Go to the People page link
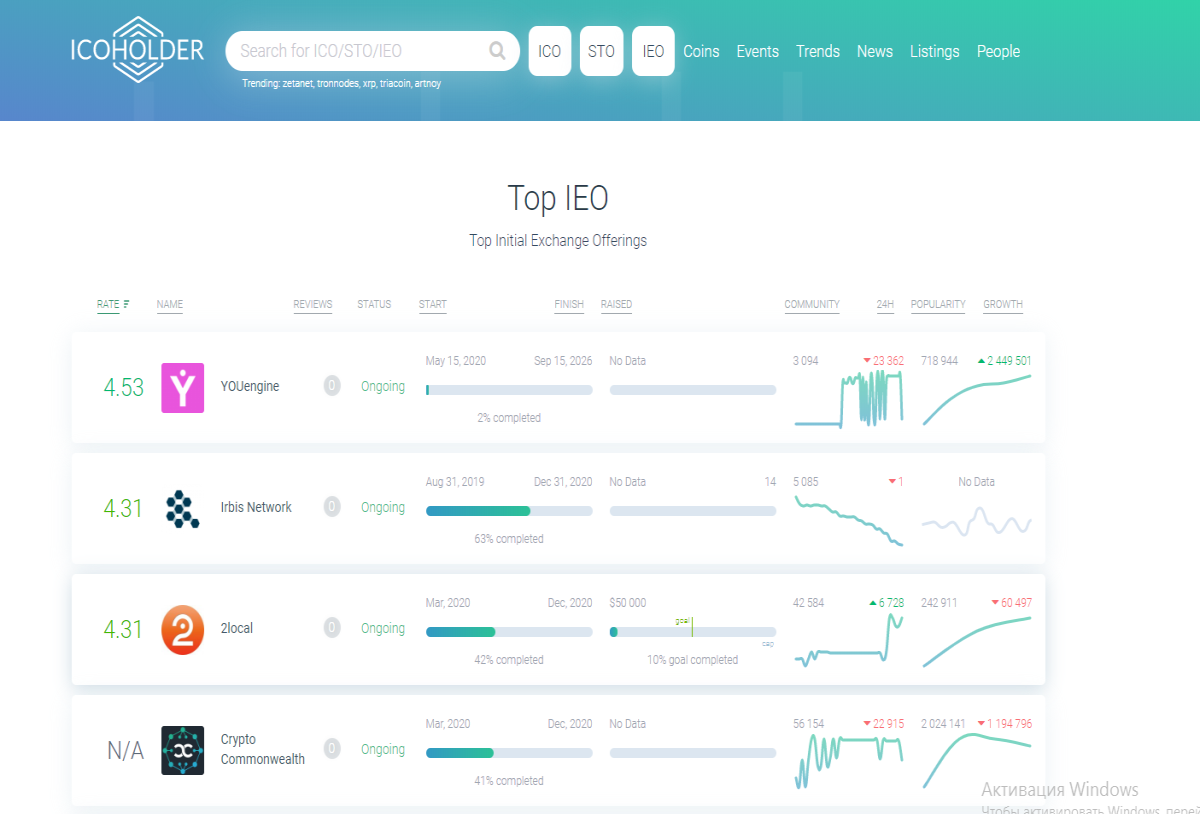 (998, 51)
